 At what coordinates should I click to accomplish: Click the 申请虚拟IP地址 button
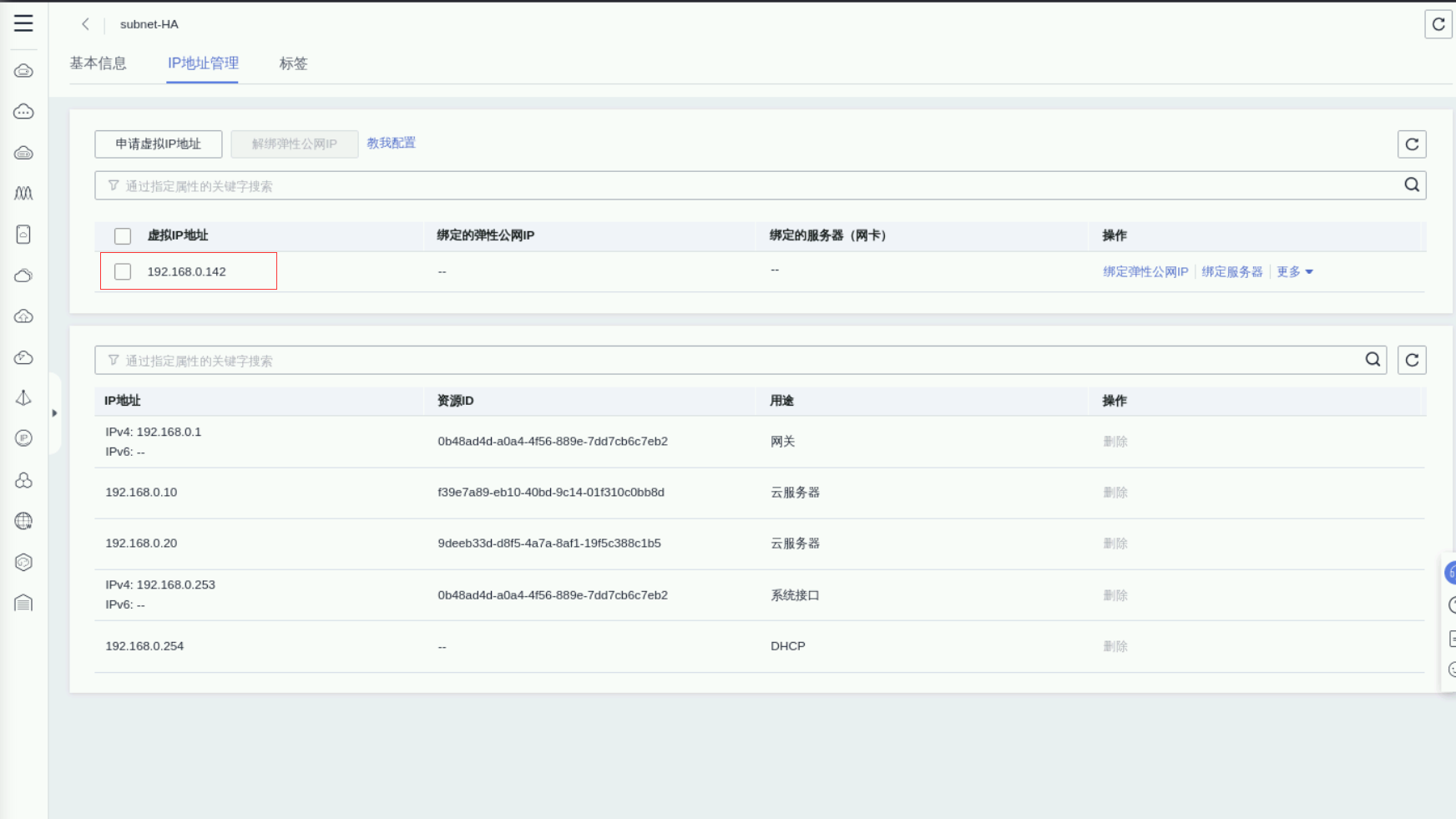[x=159, y=144]
